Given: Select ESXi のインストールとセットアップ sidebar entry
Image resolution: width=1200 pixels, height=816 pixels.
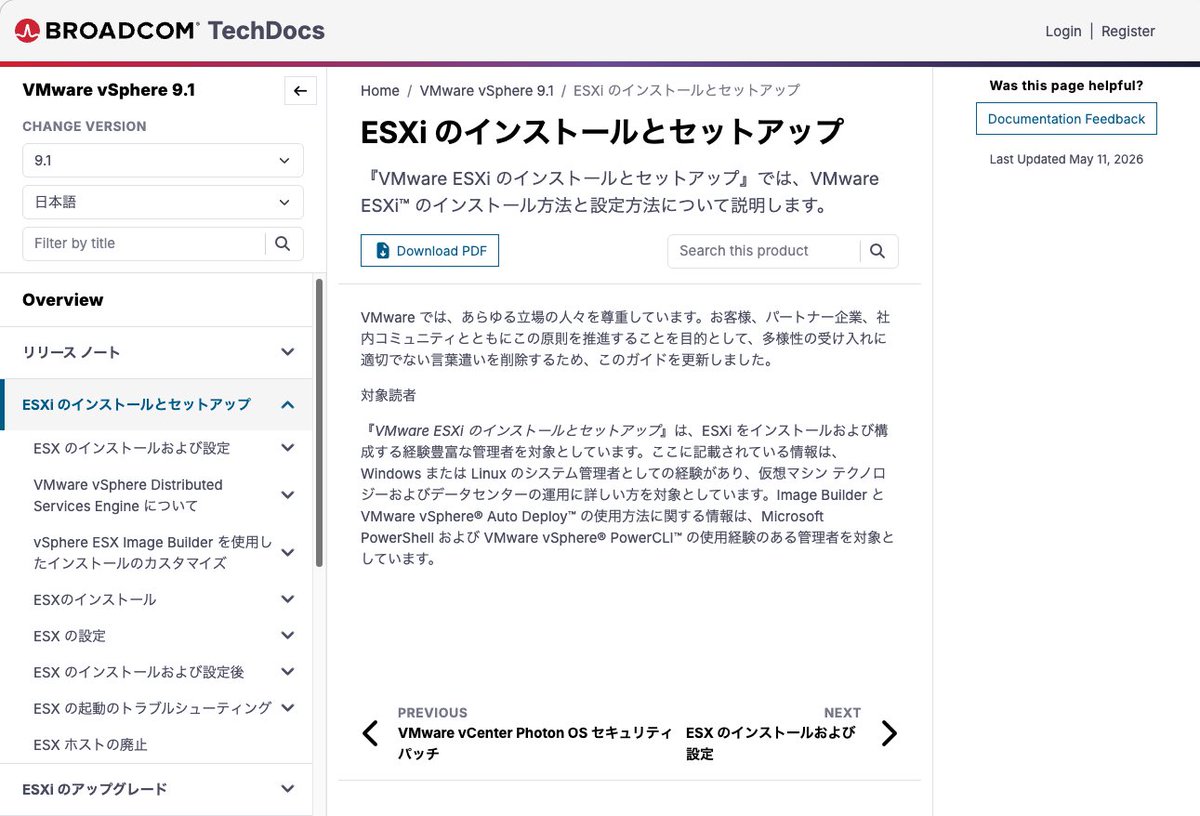Looking at the screenshot, I should coord(136,405).
